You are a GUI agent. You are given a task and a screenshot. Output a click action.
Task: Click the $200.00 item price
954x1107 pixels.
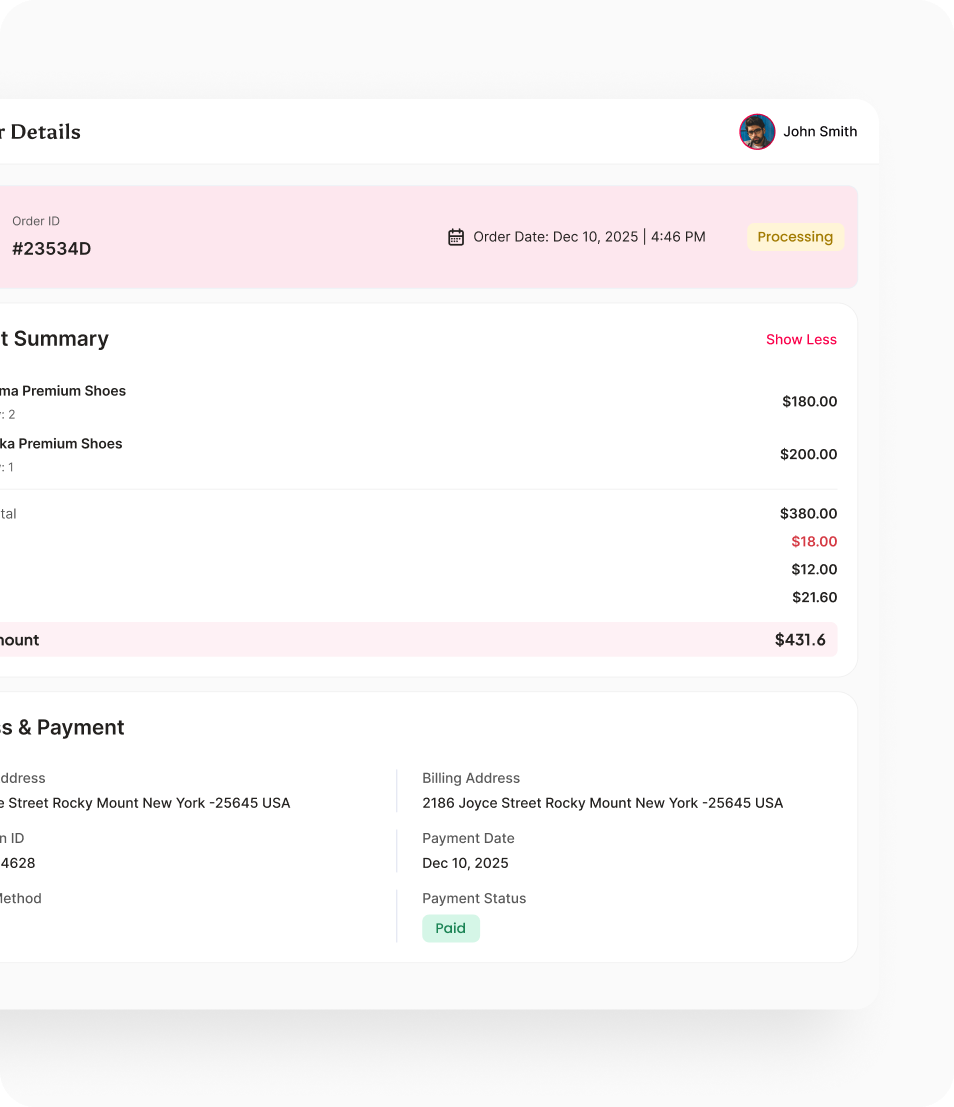[808, 454]
